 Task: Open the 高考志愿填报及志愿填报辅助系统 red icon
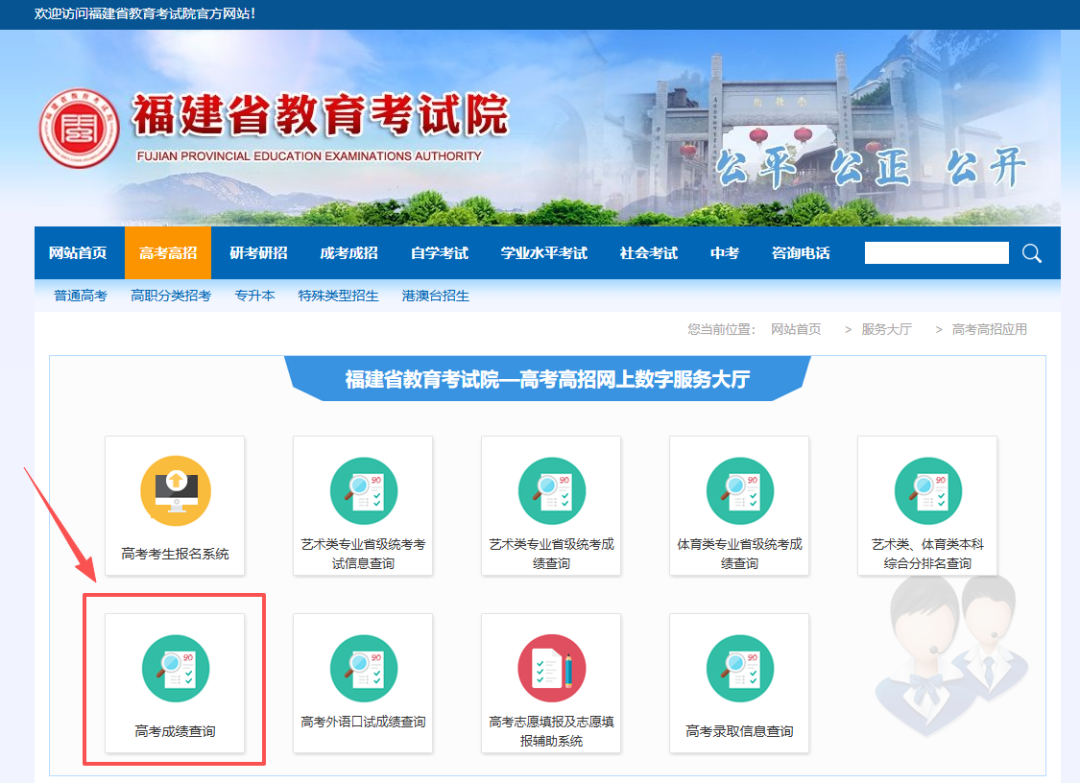(x=552, y=668)
